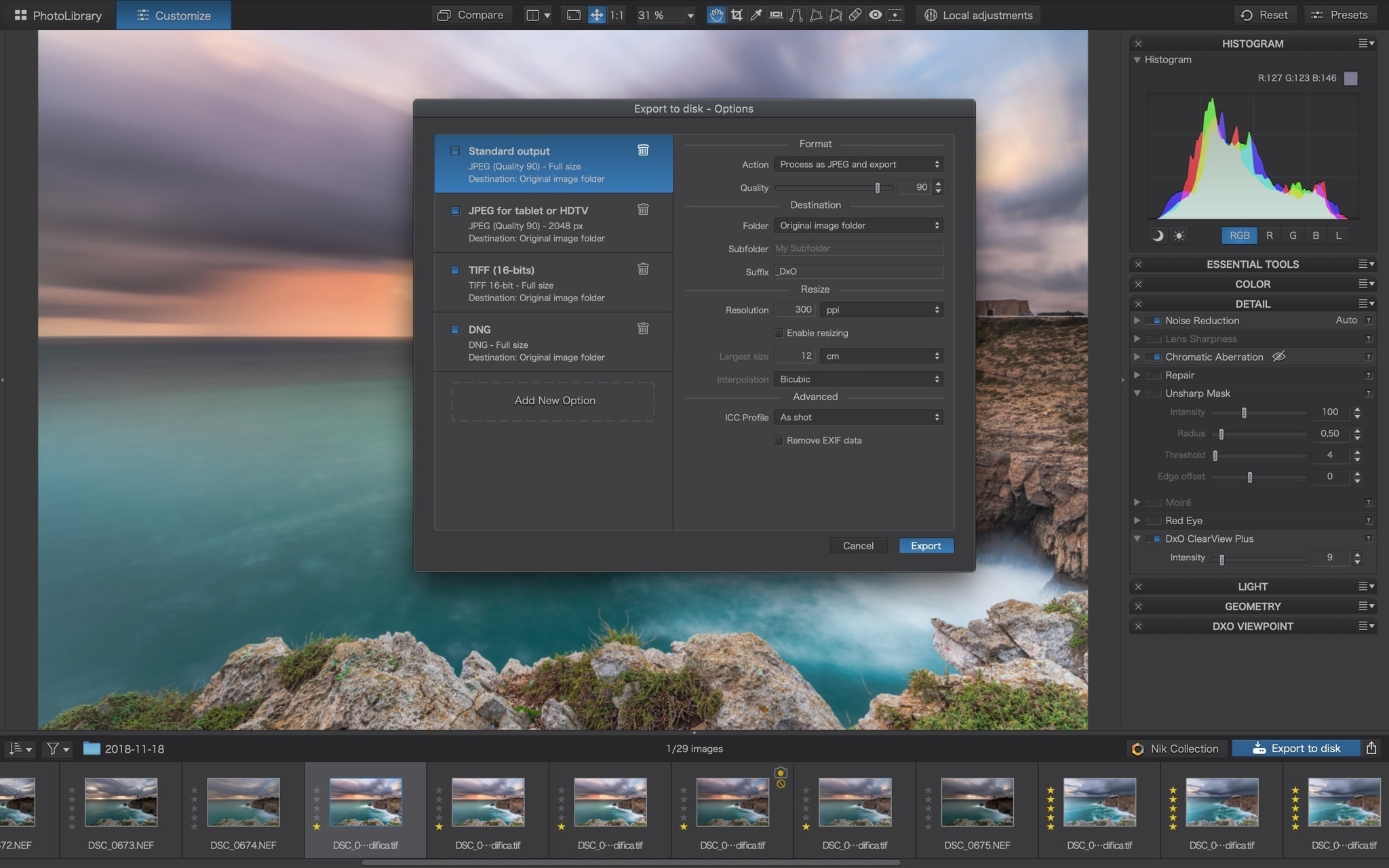Click the Hand pan tool
This screenshot has height=868, width=1389.
tap(716, 15)
